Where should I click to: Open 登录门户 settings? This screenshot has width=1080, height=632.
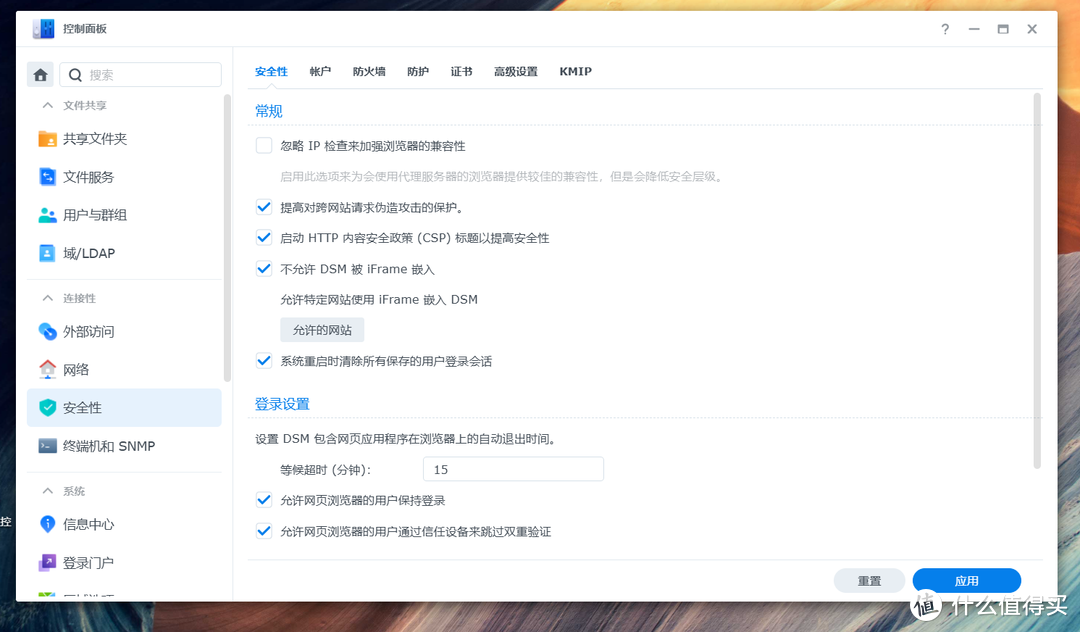[x=88, y=562]
